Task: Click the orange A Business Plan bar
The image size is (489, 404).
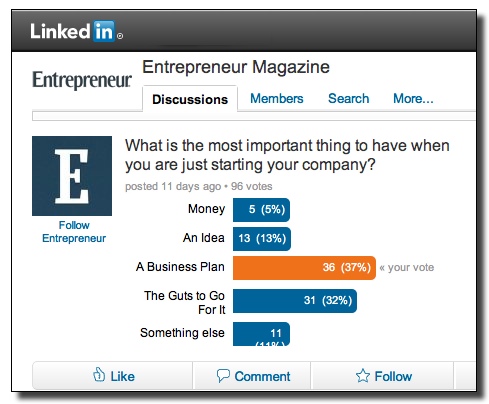Action: click(x=304, y=268)
